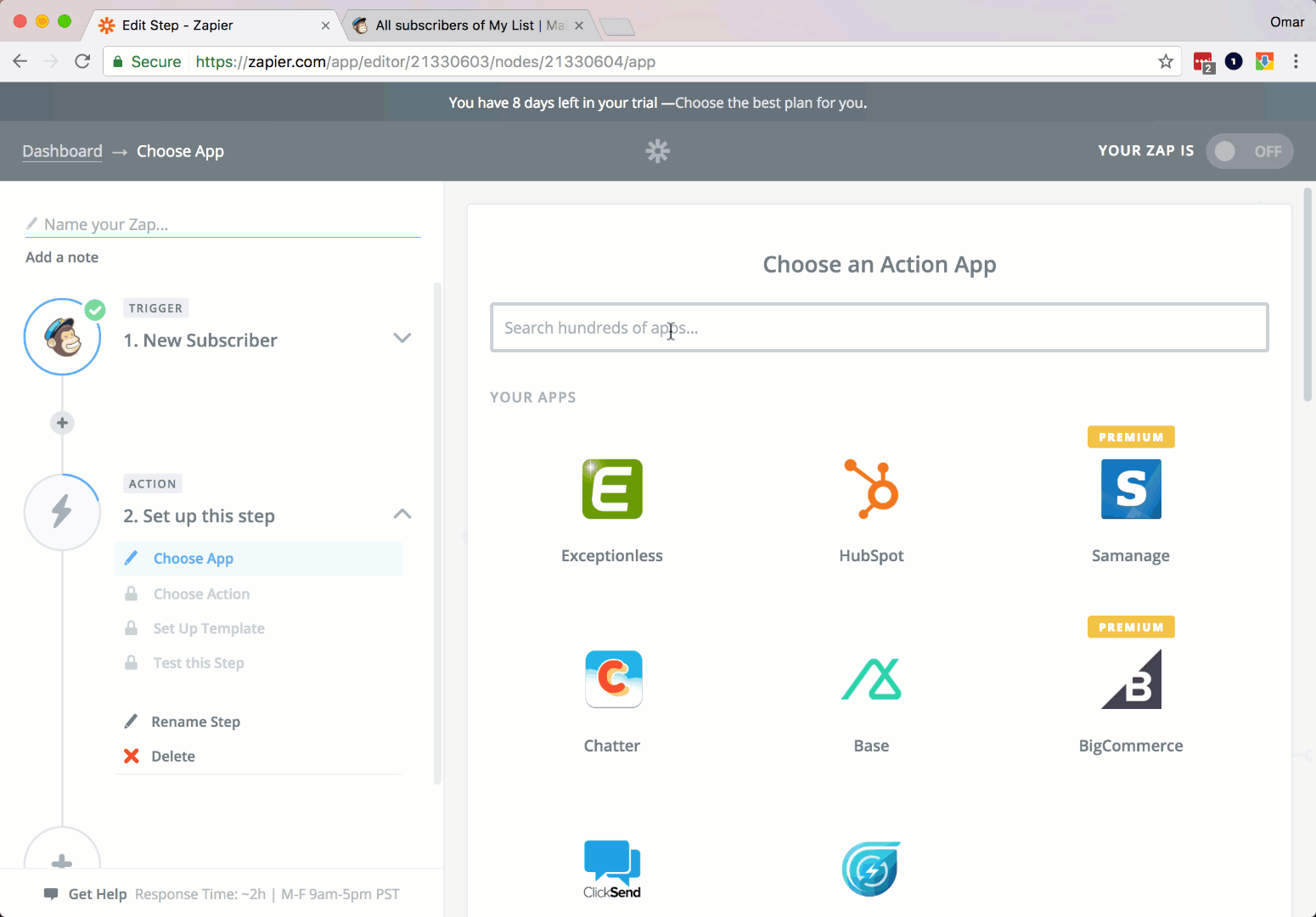Viewport: 1316px width, 917px height.
Task: Click the browser address bar URL
Action: [x=425, y=61]
